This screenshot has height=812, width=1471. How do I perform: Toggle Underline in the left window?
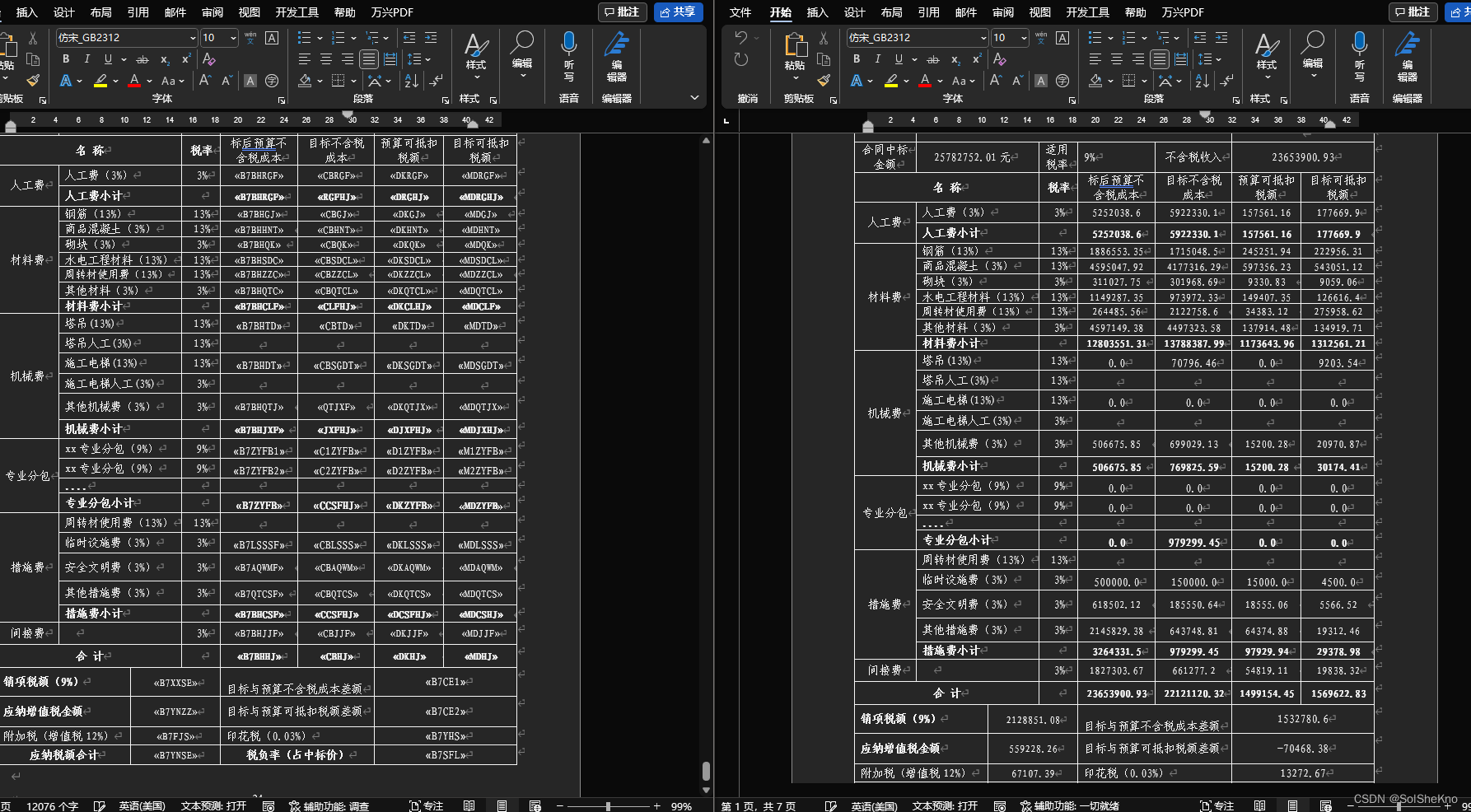click(x=108, y=59)
